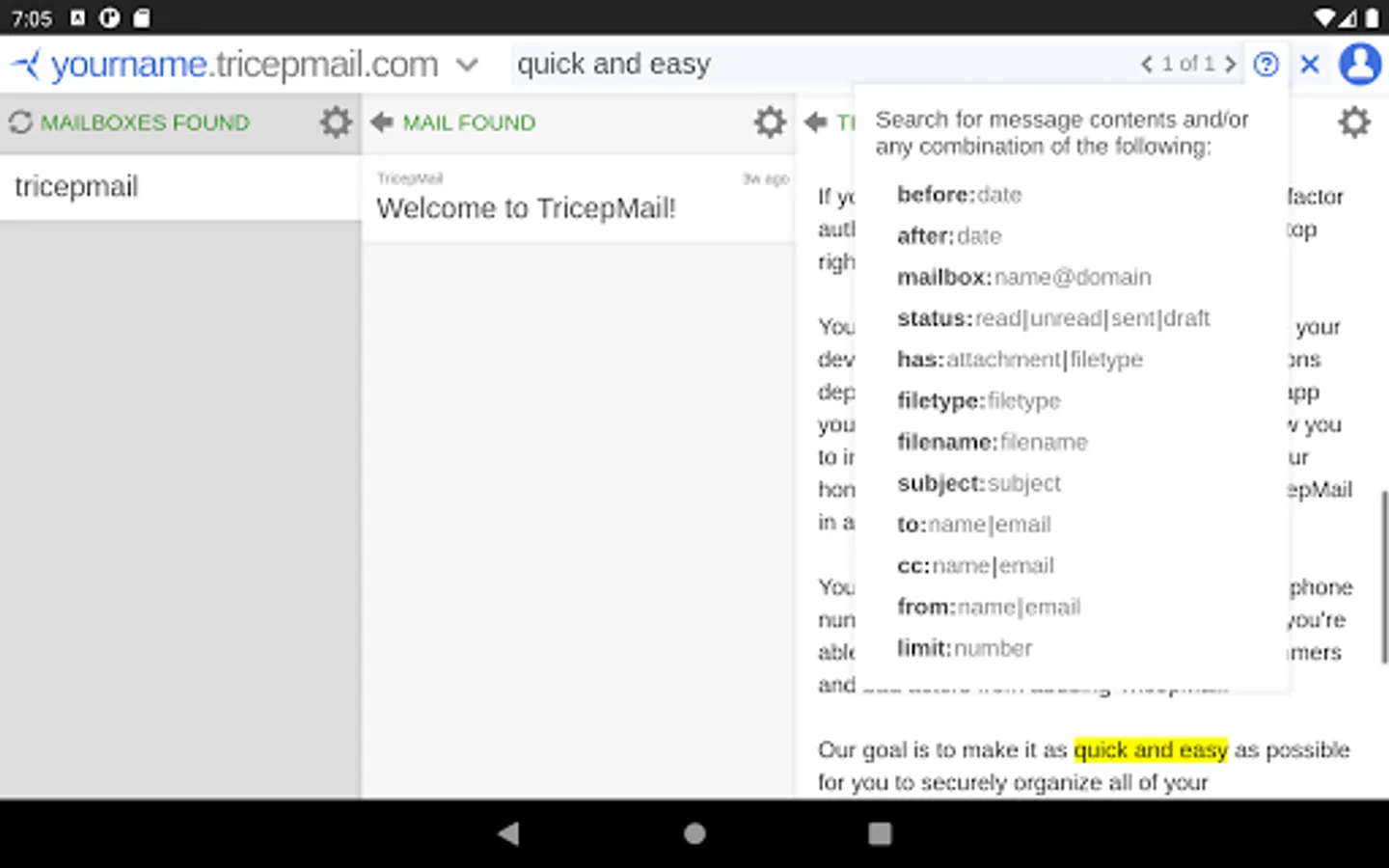Open mailboxes panel settings gear
Viewport: 1389px width, 868px height.
336,122
